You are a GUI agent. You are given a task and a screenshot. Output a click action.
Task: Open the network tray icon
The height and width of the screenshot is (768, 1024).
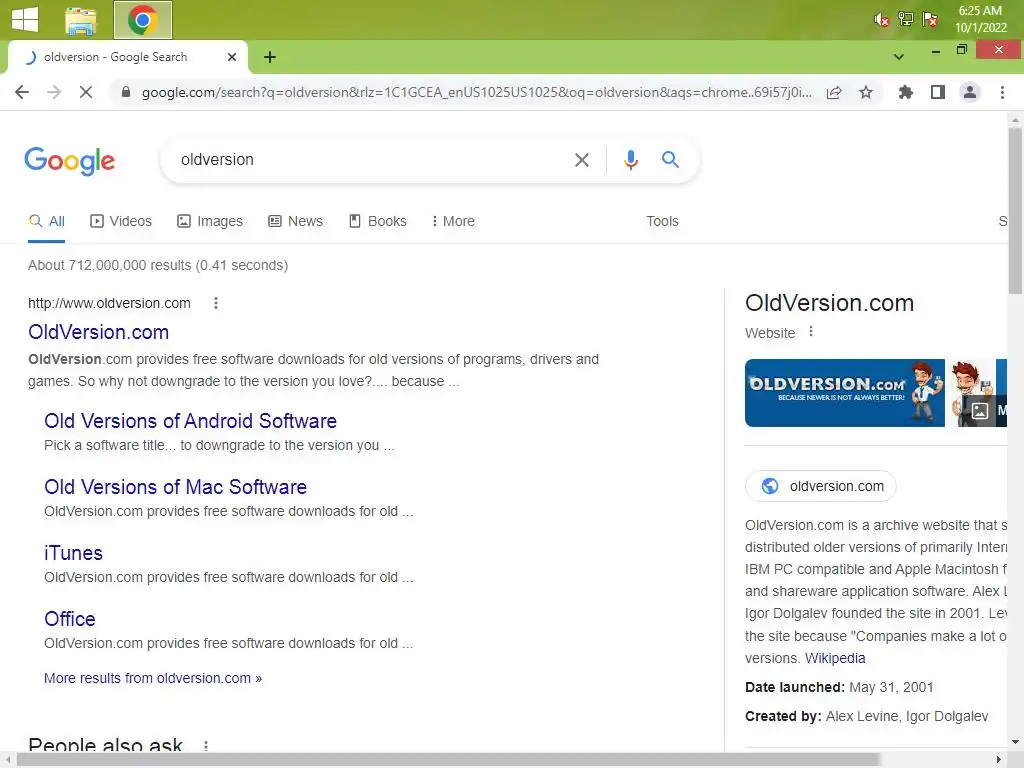tap(906, 19)
